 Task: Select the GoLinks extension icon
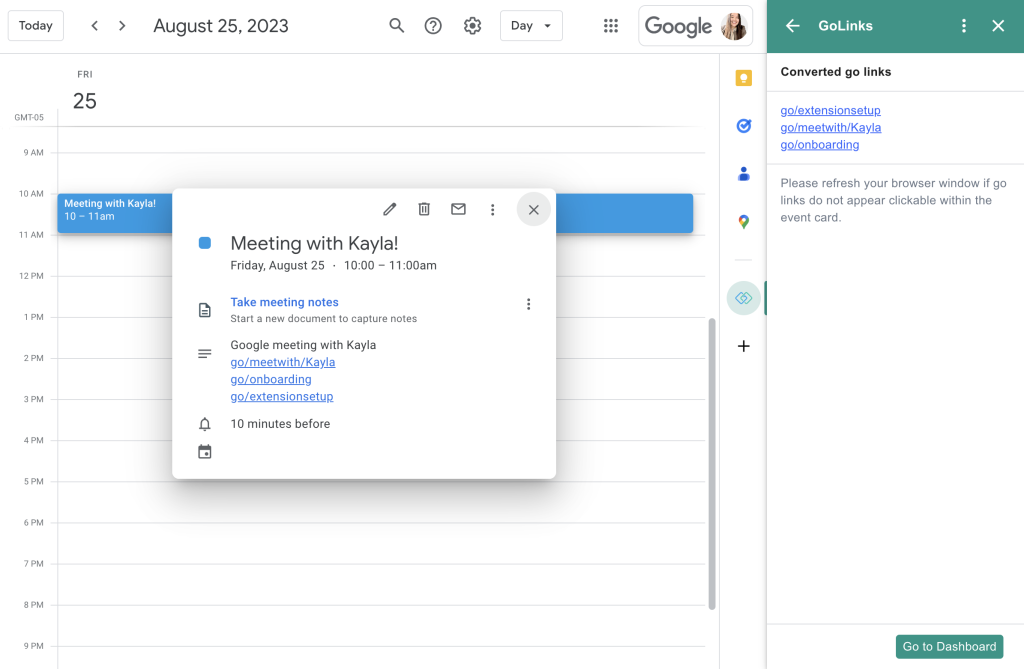tap(743, 297)
